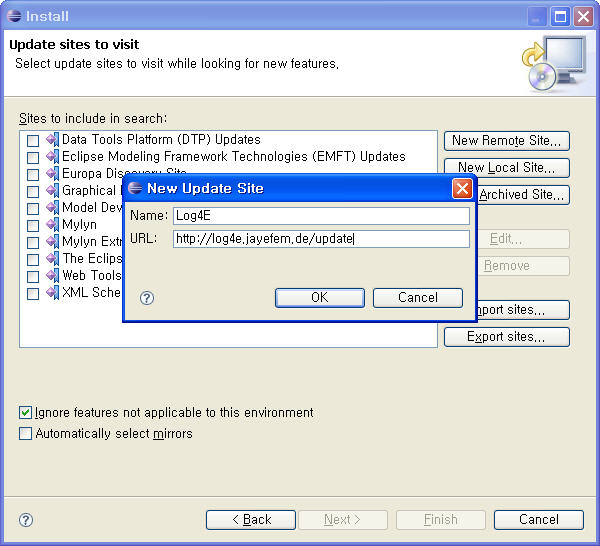The image size is (600, 546).
Task: Check the Data Tools Platform (DTP) Updates checkbox
Action: (x=33, y=141)
